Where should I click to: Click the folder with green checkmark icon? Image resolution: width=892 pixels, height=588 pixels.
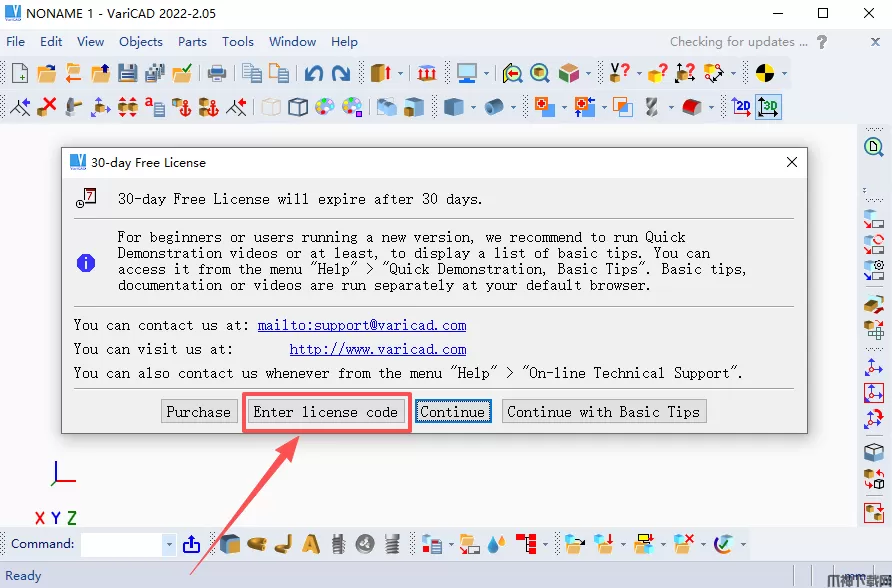click(x=182, y=73)
